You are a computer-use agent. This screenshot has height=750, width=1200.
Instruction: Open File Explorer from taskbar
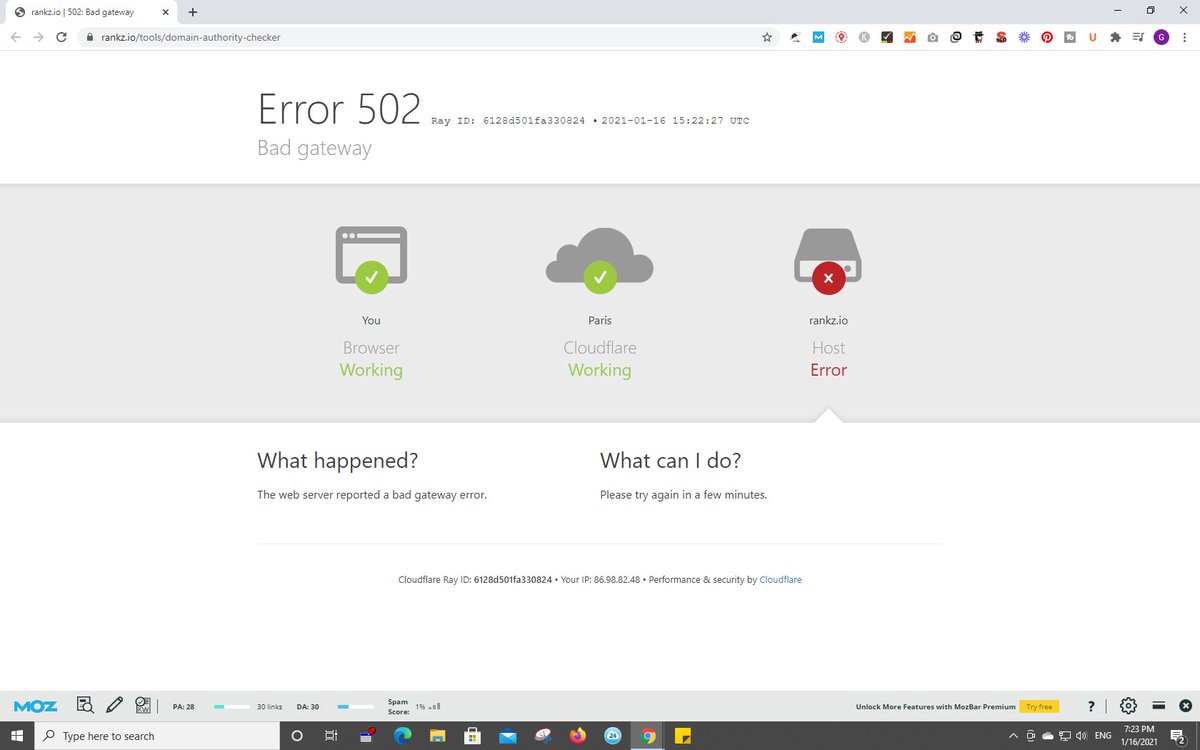click(437, 736)
